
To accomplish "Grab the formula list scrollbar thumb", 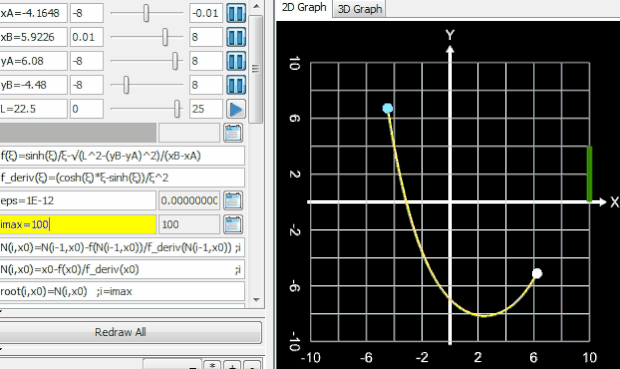I will click(x=256, y=69).
